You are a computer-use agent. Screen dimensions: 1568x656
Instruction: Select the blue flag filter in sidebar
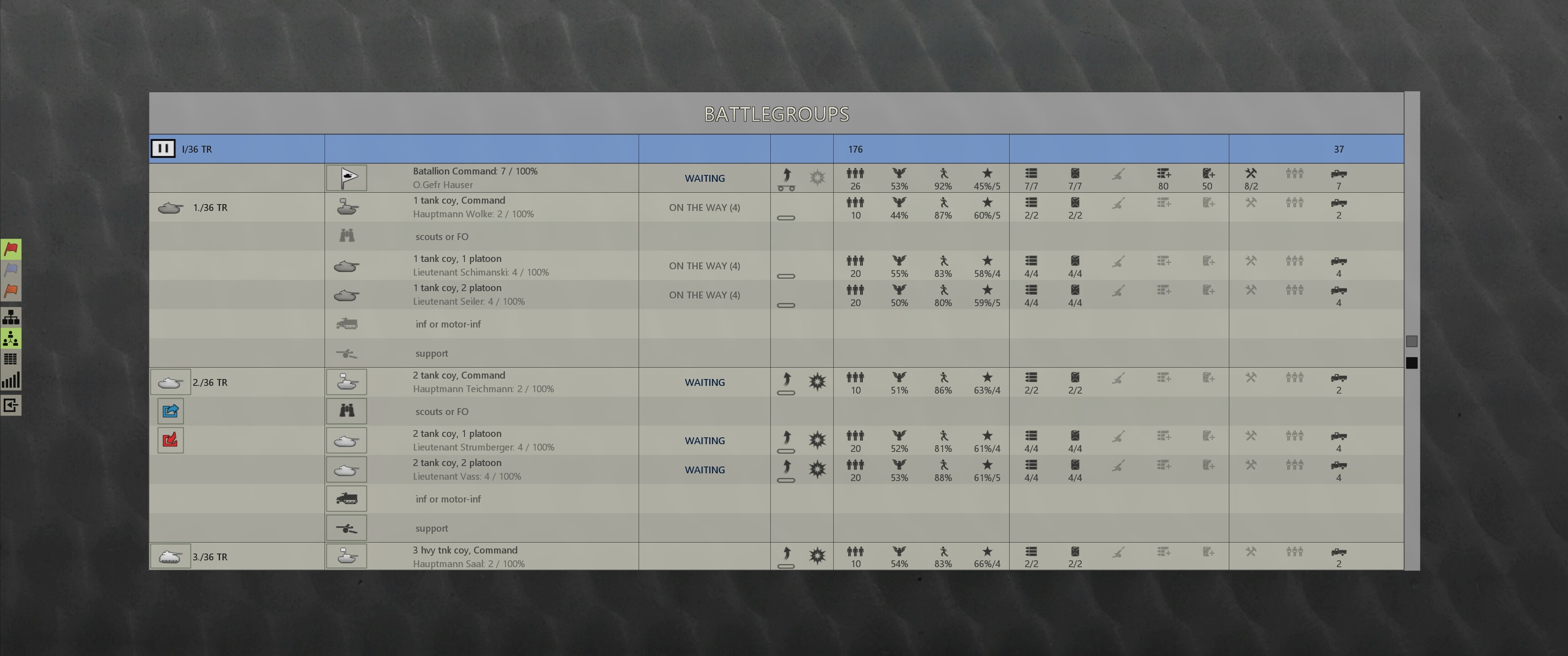point(10,270)
